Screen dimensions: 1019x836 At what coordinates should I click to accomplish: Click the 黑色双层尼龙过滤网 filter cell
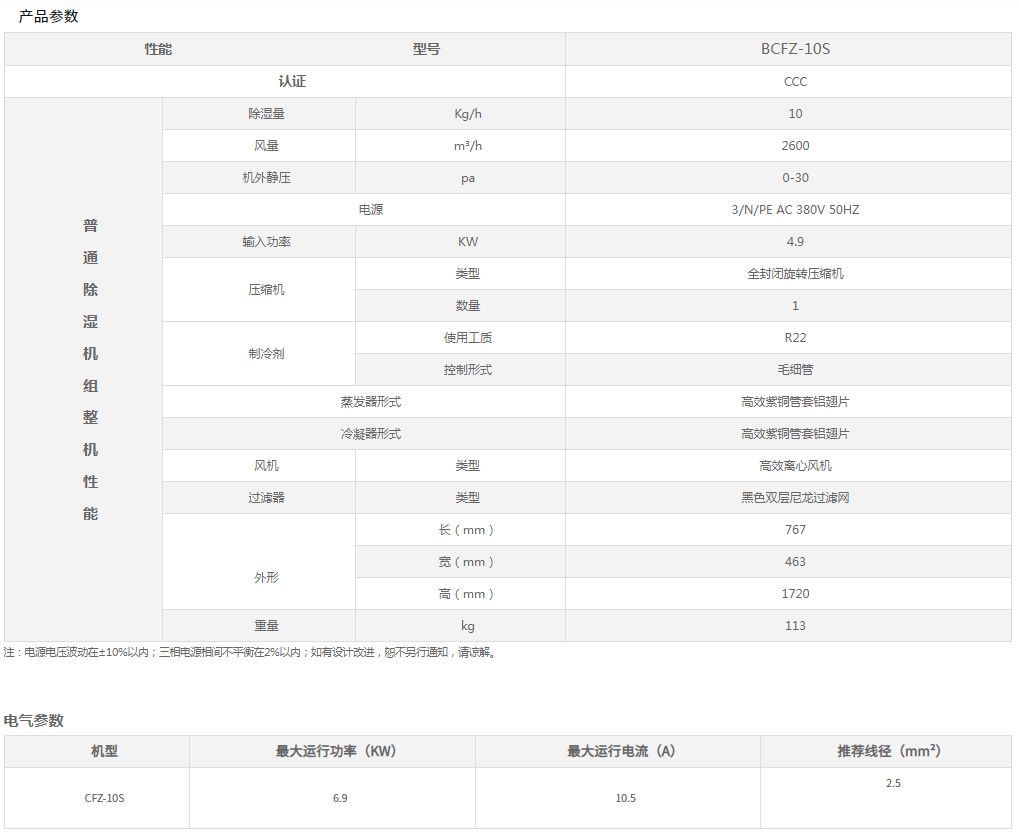pyautogui.click(x=795, y=498)
